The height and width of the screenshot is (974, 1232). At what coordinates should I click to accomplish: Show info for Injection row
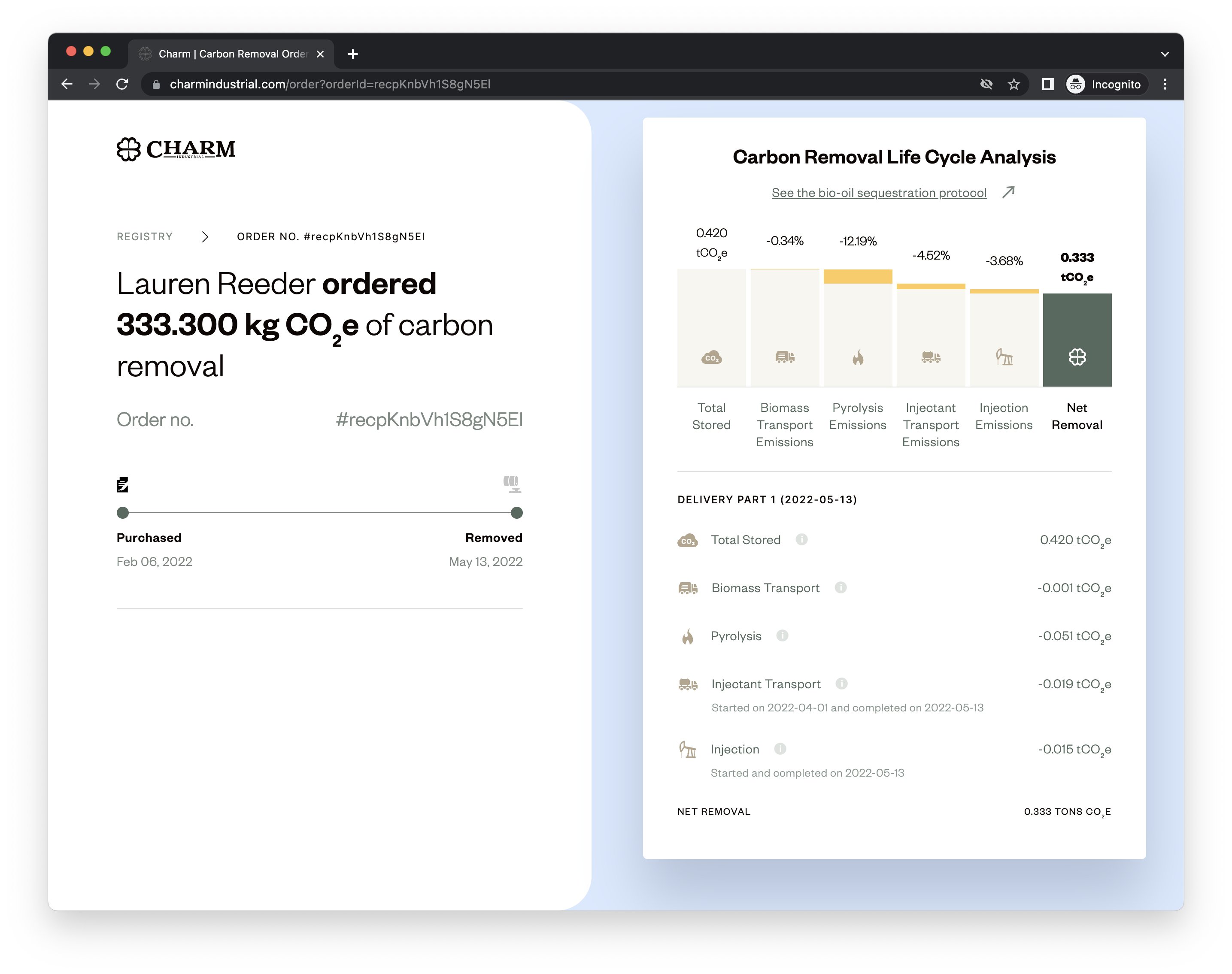tap(780, 749)
